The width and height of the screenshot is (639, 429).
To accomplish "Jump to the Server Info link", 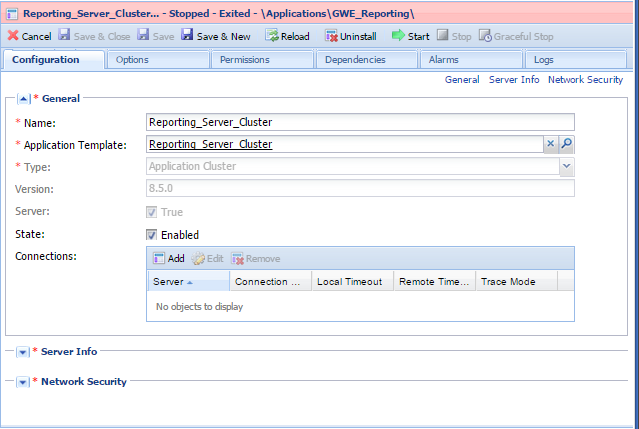I will (514, 80).
